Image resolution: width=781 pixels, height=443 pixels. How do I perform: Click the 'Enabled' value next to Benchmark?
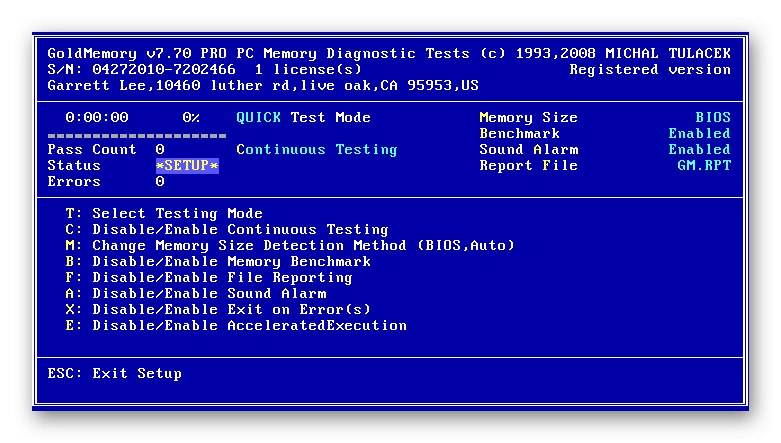click(699, 133)
